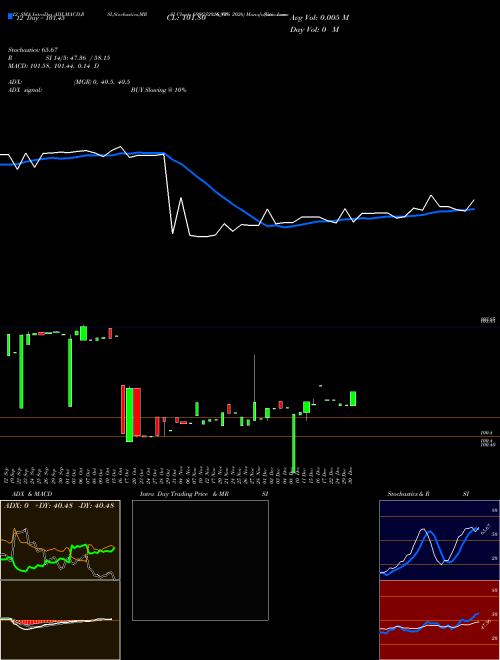
Task: Click the '(MGR) 0, 40.5, 40.5' ADX values
Action: point(102,82)
